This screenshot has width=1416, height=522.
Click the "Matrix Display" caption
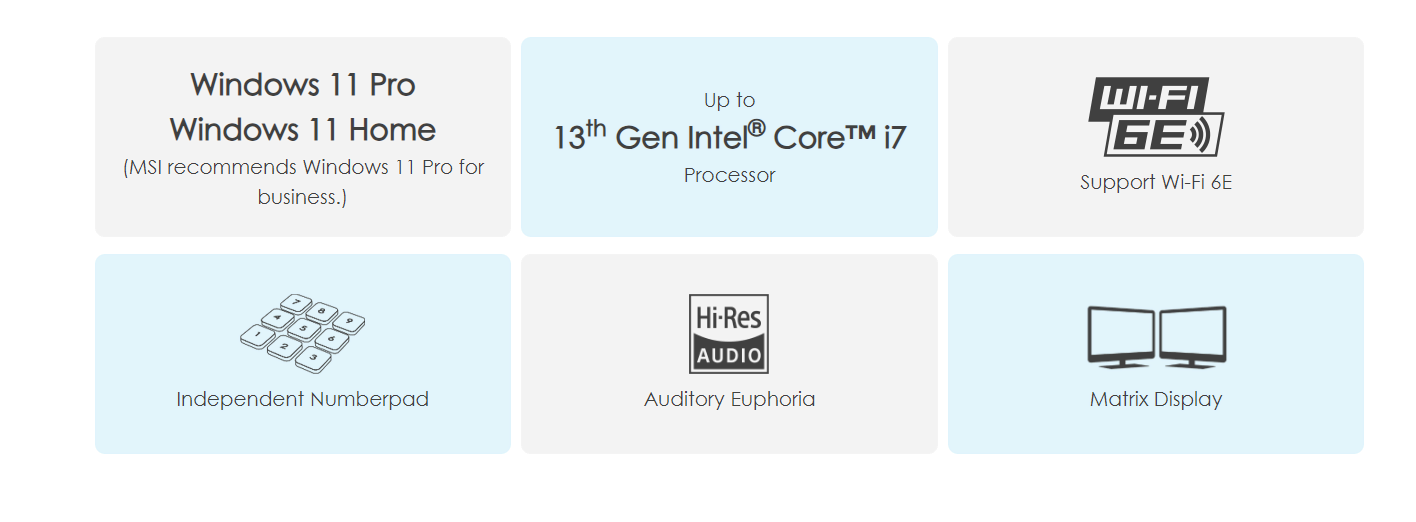[1156, 399]
